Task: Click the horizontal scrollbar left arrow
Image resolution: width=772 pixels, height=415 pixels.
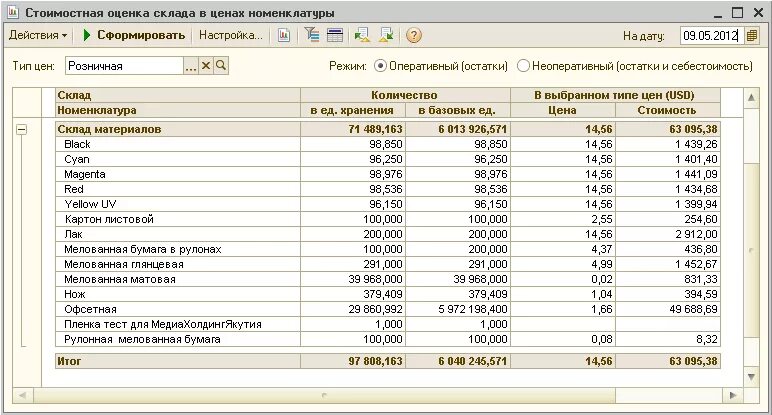Action: click(22, 395)
